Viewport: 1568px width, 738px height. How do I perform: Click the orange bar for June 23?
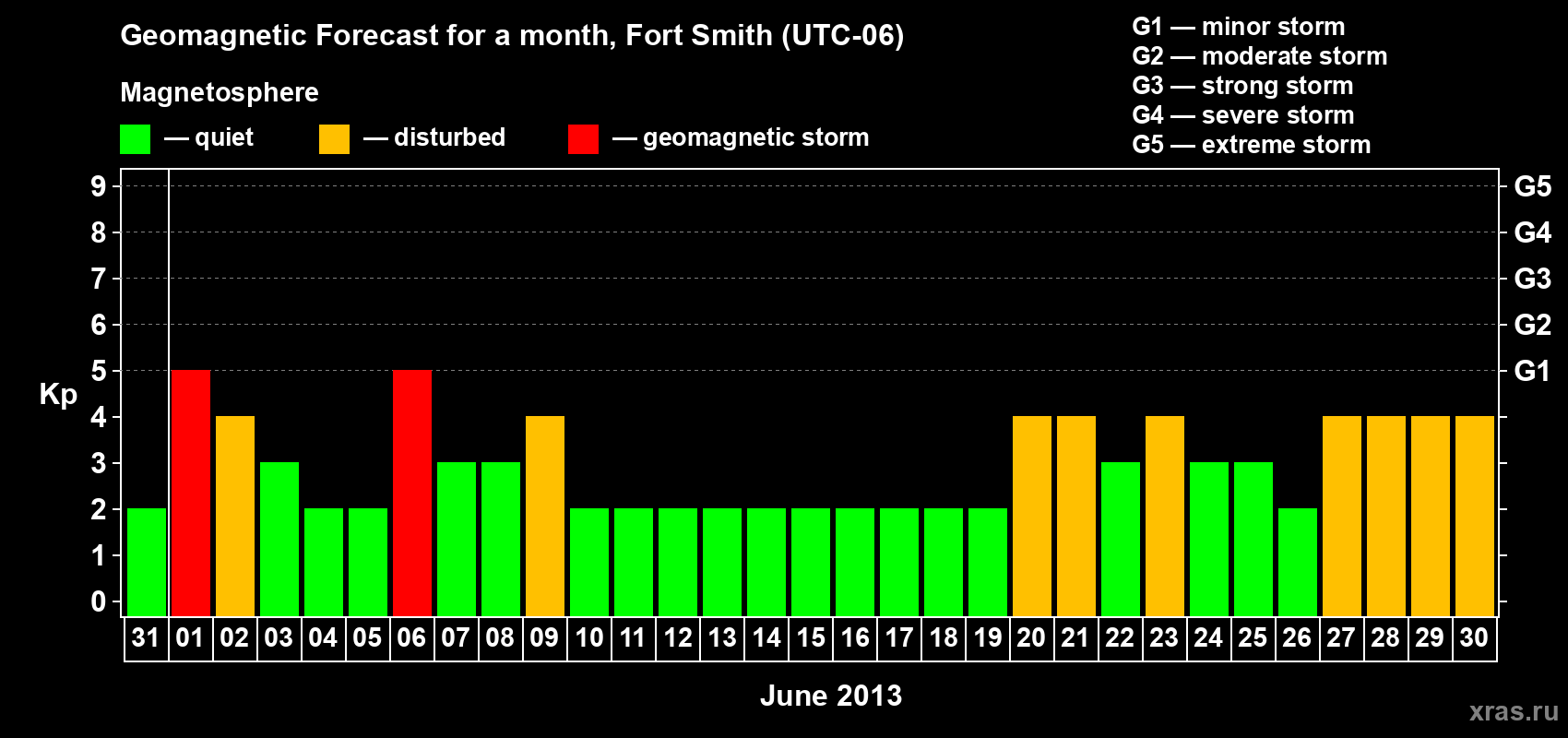[x=1165, y=516]
